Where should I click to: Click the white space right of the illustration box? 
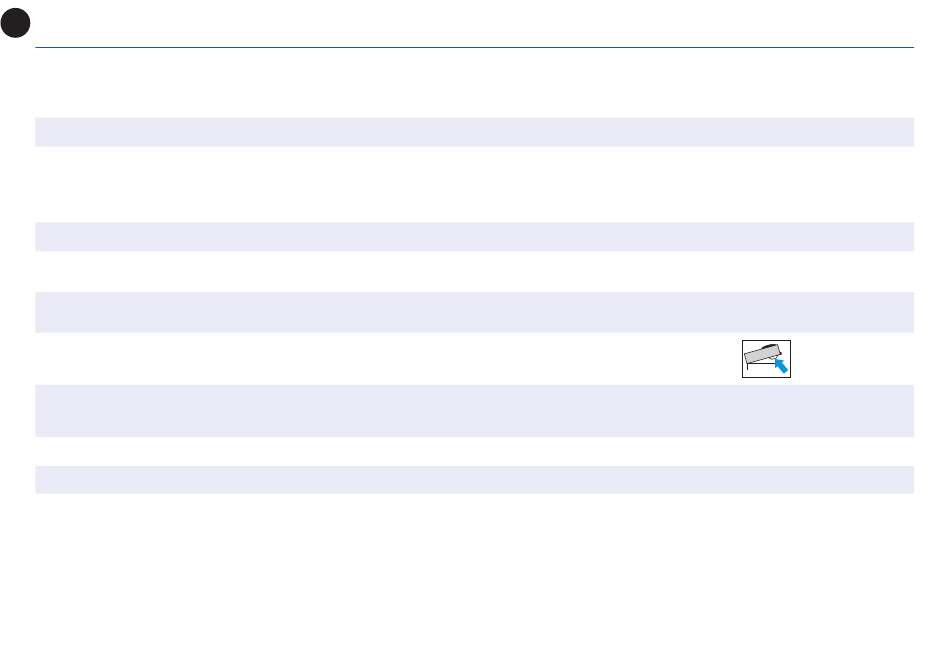852,359
